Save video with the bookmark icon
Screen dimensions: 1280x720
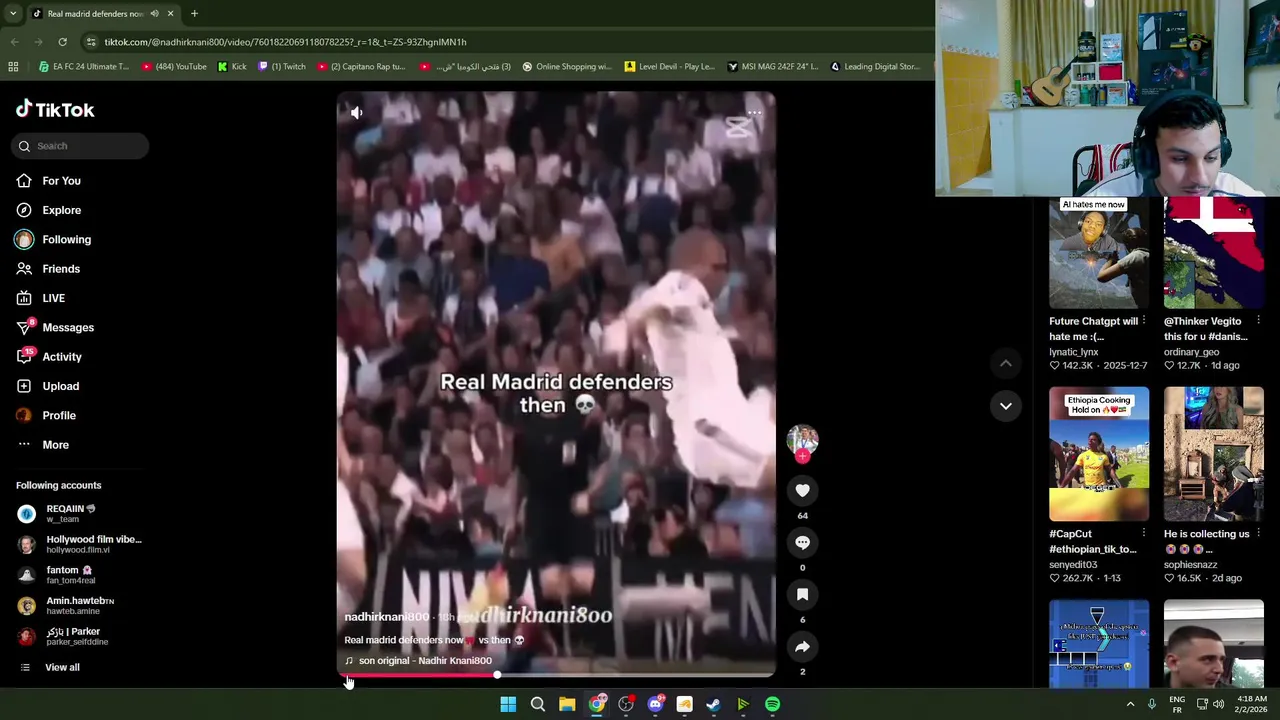pos(802,594)
